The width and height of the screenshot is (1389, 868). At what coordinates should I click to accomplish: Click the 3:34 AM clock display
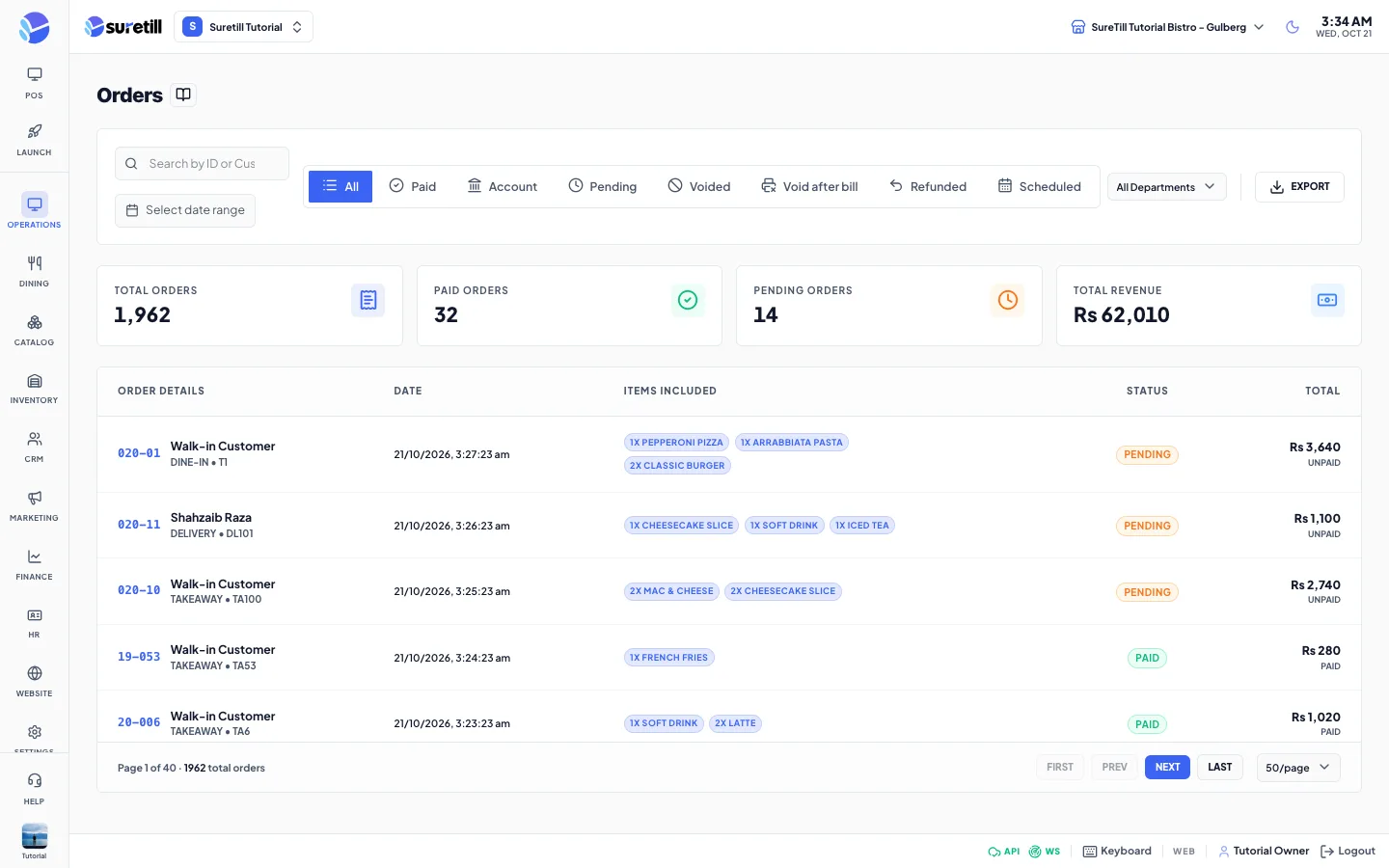[x=1347, y=21]
